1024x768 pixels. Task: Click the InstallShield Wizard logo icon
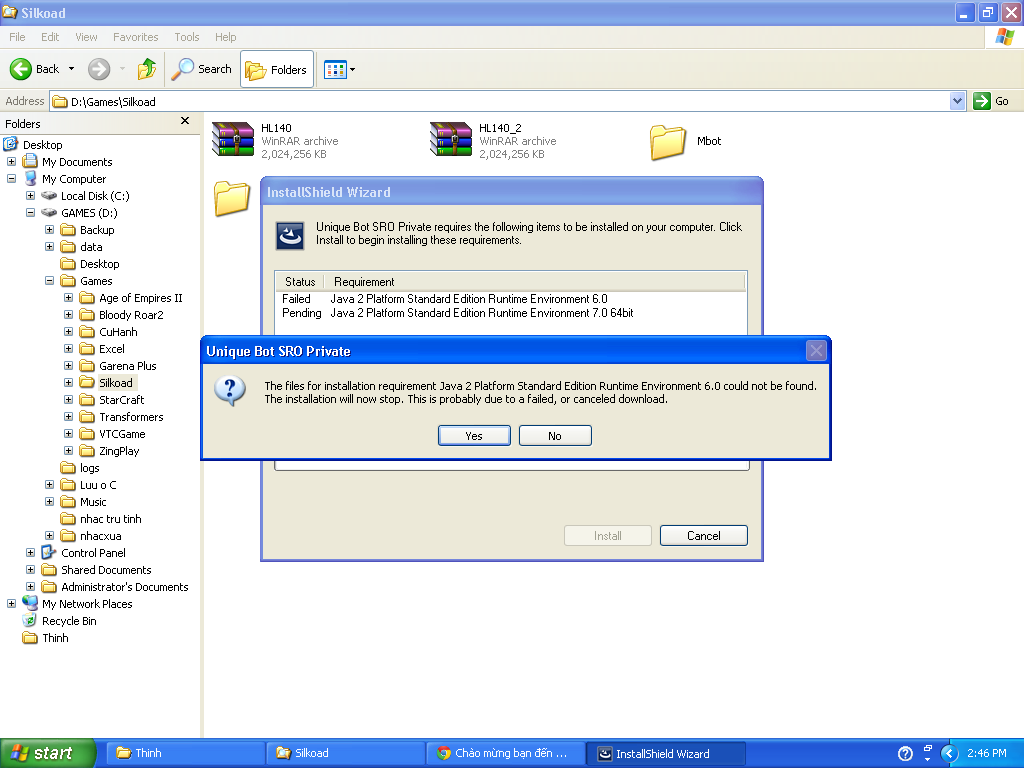pyautogui.click(x=289, y=236)
